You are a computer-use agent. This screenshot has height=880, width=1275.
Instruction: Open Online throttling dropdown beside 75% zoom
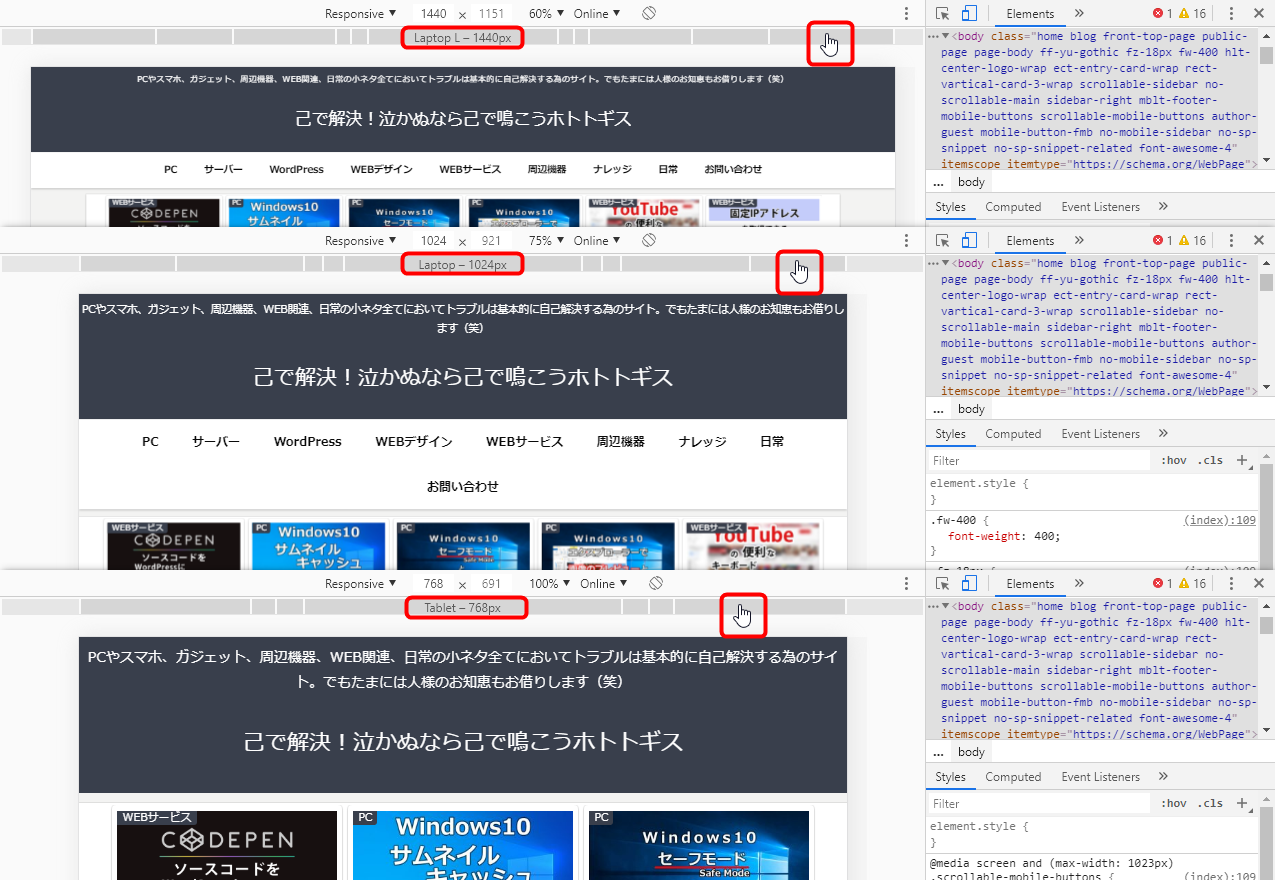[597, 241]
